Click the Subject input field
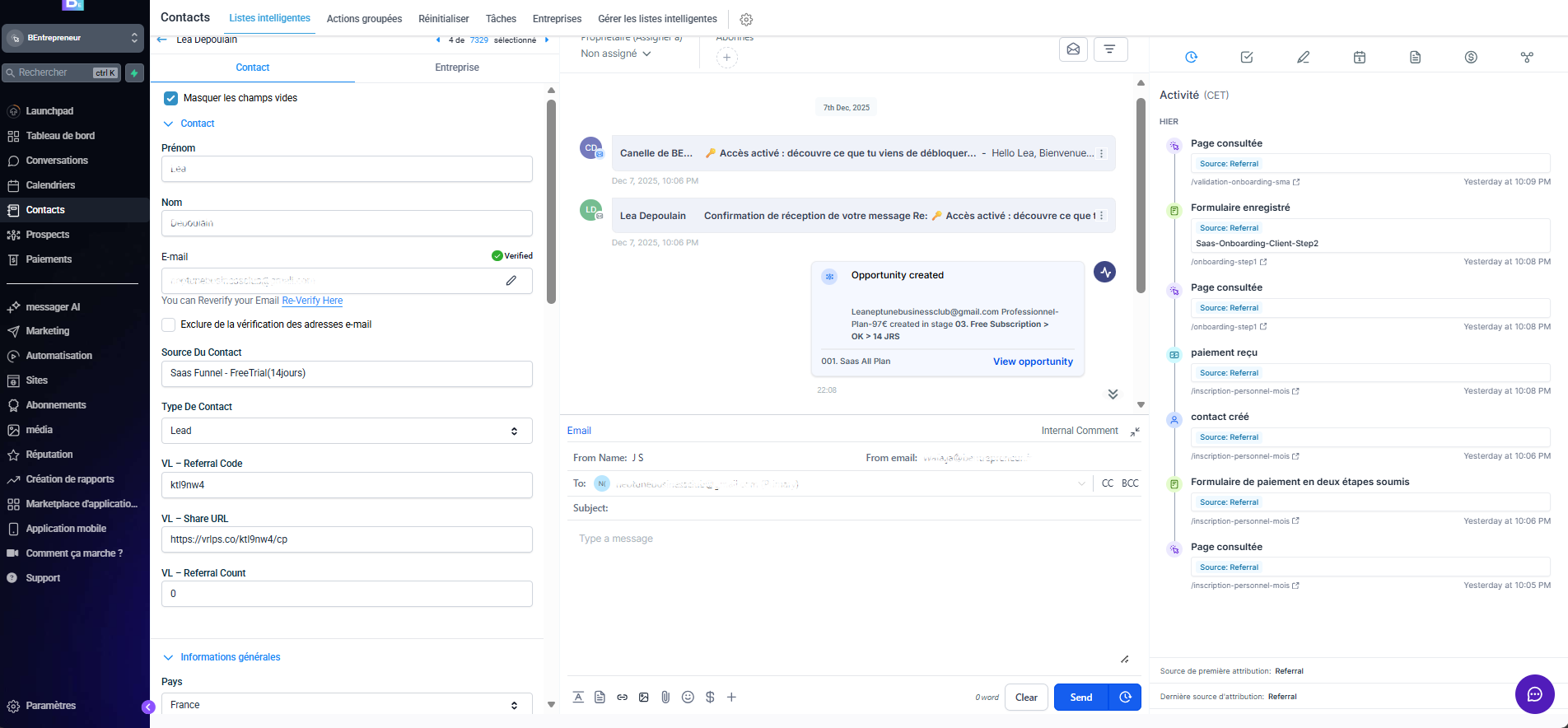Screen dimensions: 1568x728 tap(873, 508)
